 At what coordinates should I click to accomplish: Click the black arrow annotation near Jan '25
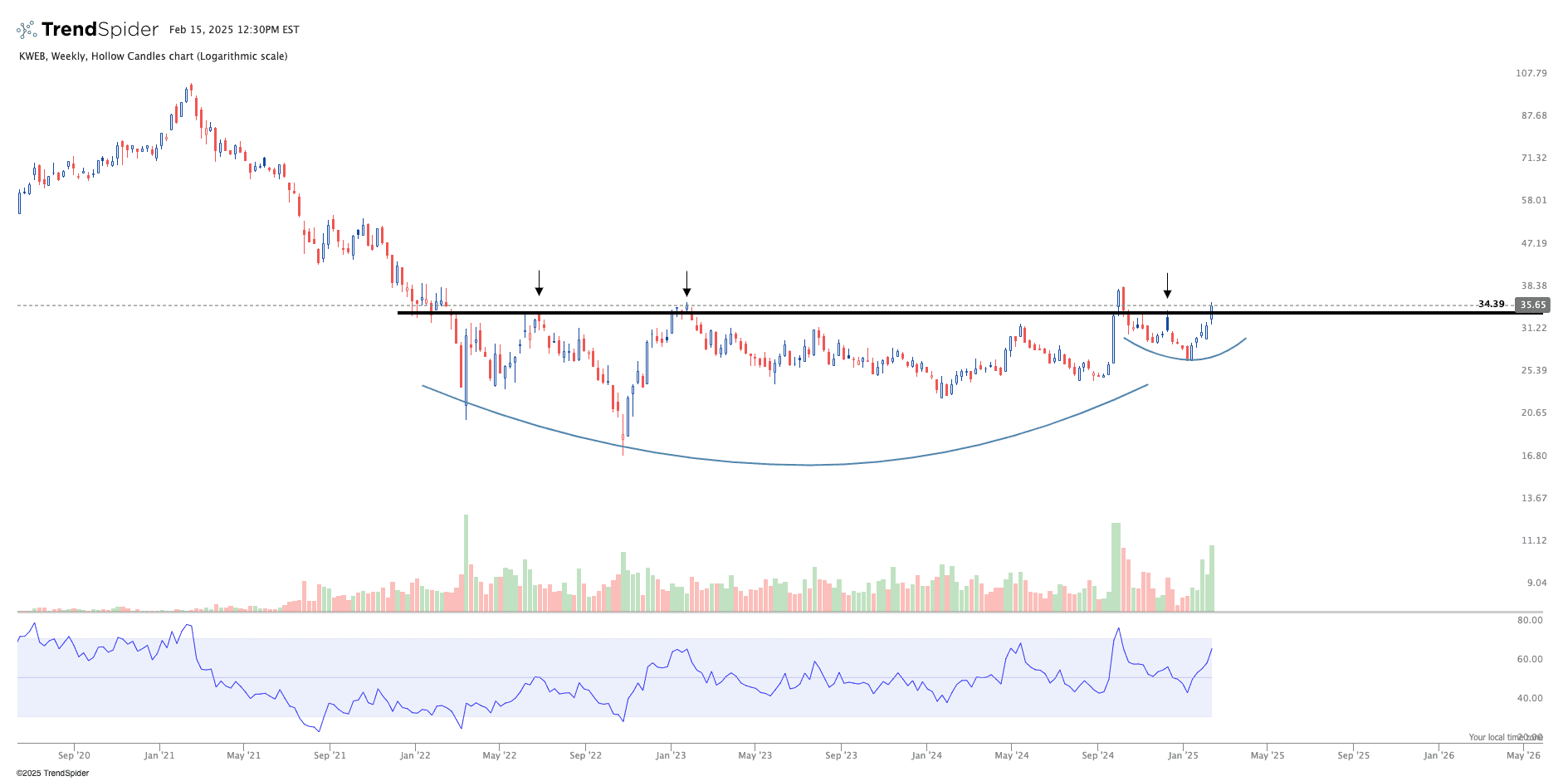[x=1167, y=286]
